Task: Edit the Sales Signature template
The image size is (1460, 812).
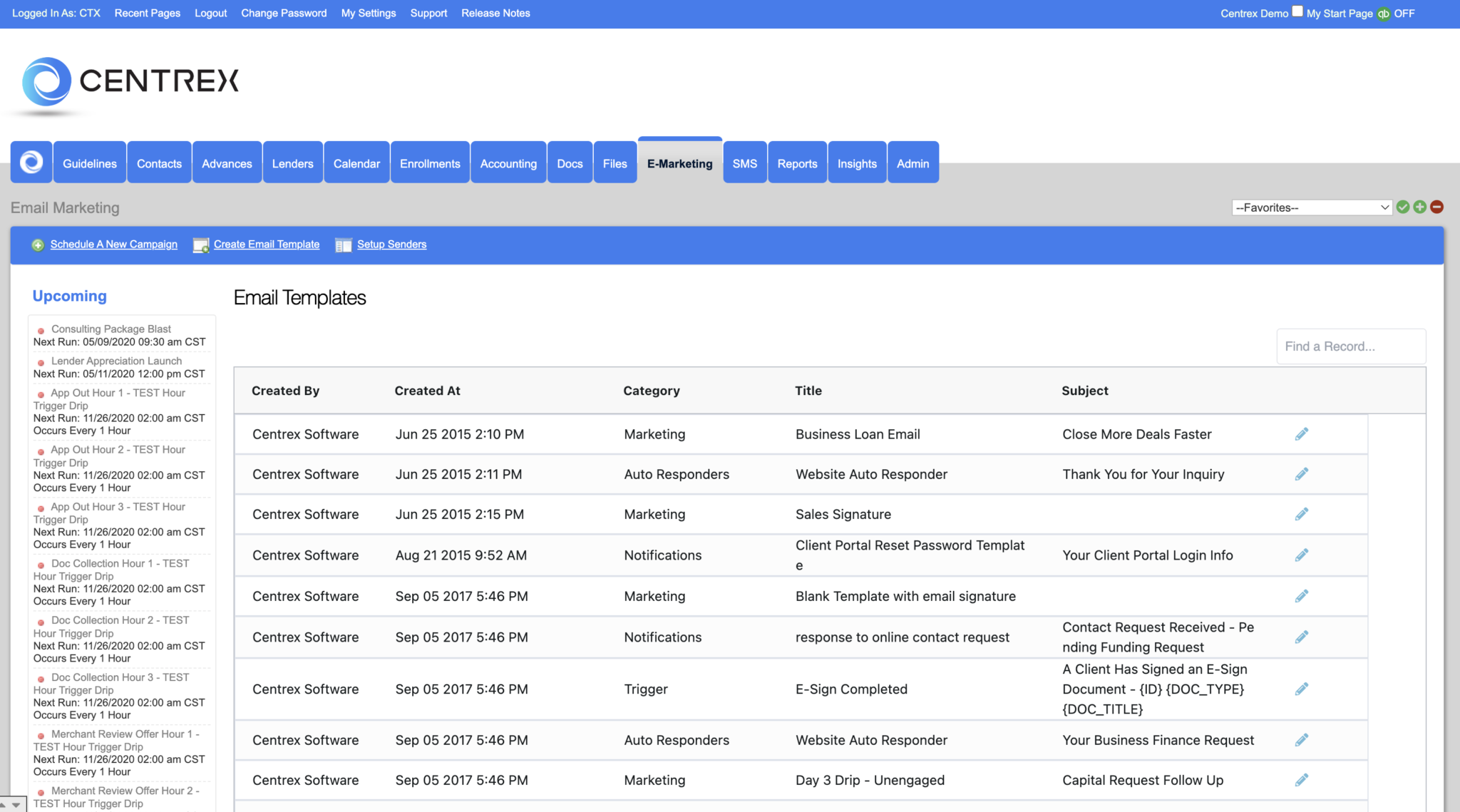Action: point(1302,514)
